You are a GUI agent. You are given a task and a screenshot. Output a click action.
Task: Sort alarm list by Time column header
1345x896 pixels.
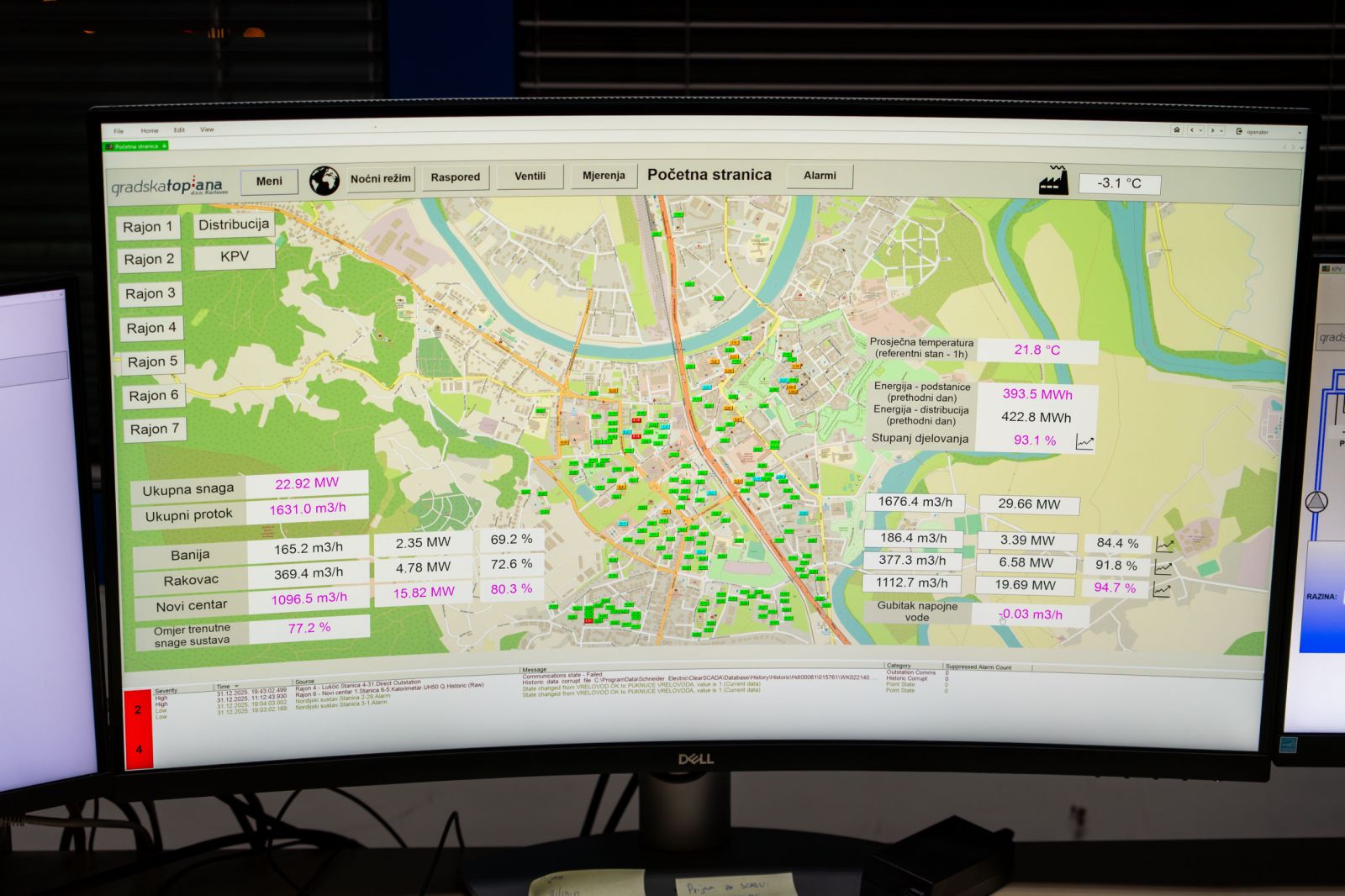click(224, 687)
